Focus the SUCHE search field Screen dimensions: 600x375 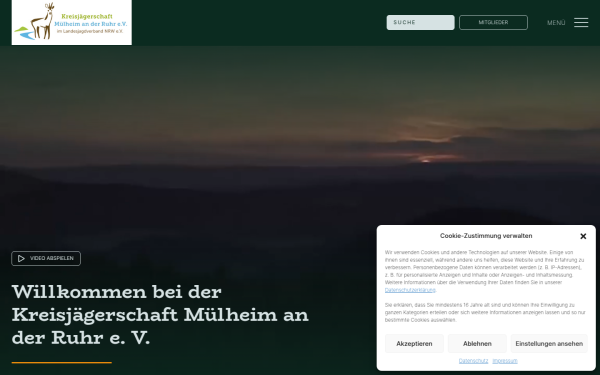tap(421, 23)
